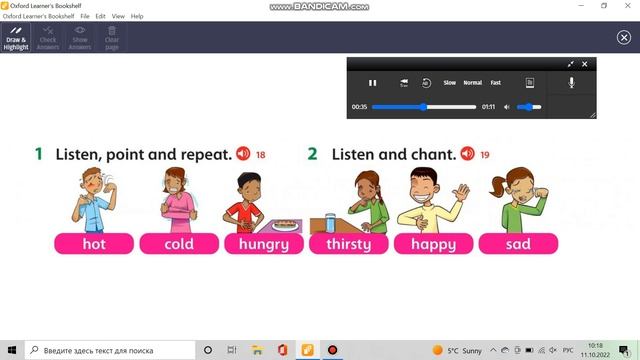
Task: Click the muted volume tray icon
Action: [553, 350]
